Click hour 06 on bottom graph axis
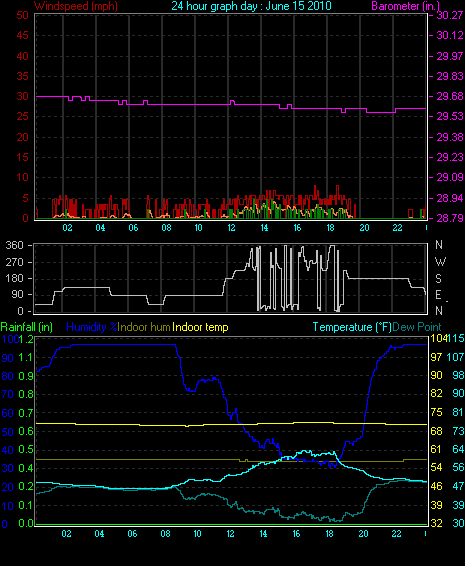Screen dimensions: 465x566 tap(132, 534)
